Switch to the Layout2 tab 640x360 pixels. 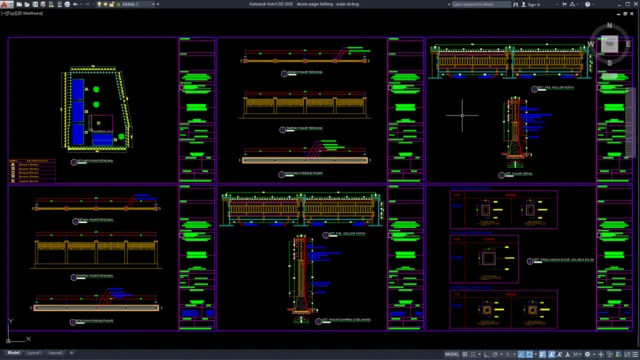(x=56, y=353)
